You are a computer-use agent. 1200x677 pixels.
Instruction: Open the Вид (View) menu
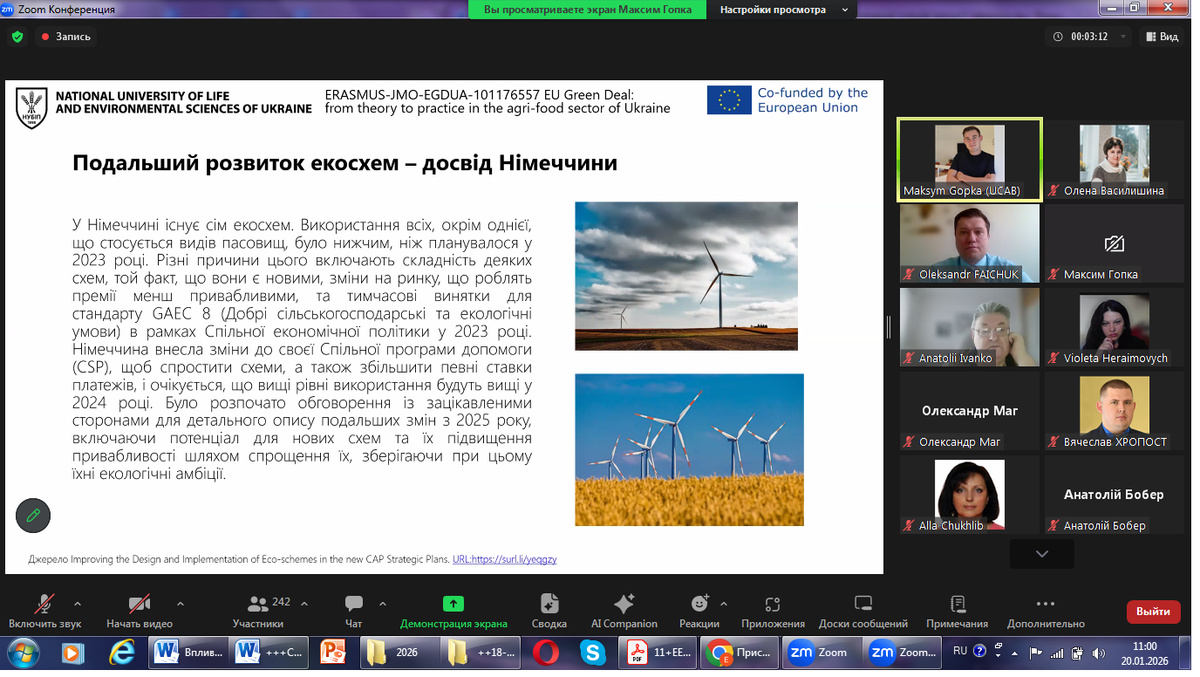click(x=1160, y=36)
